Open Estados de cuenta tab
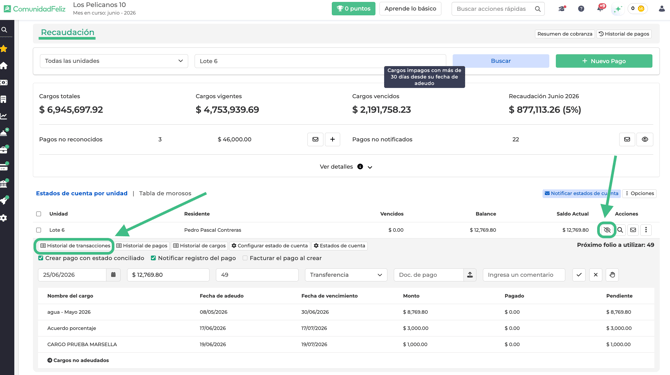Image resolution: width=670 pixels, height=375 pixels. click(x=339, y=246)
